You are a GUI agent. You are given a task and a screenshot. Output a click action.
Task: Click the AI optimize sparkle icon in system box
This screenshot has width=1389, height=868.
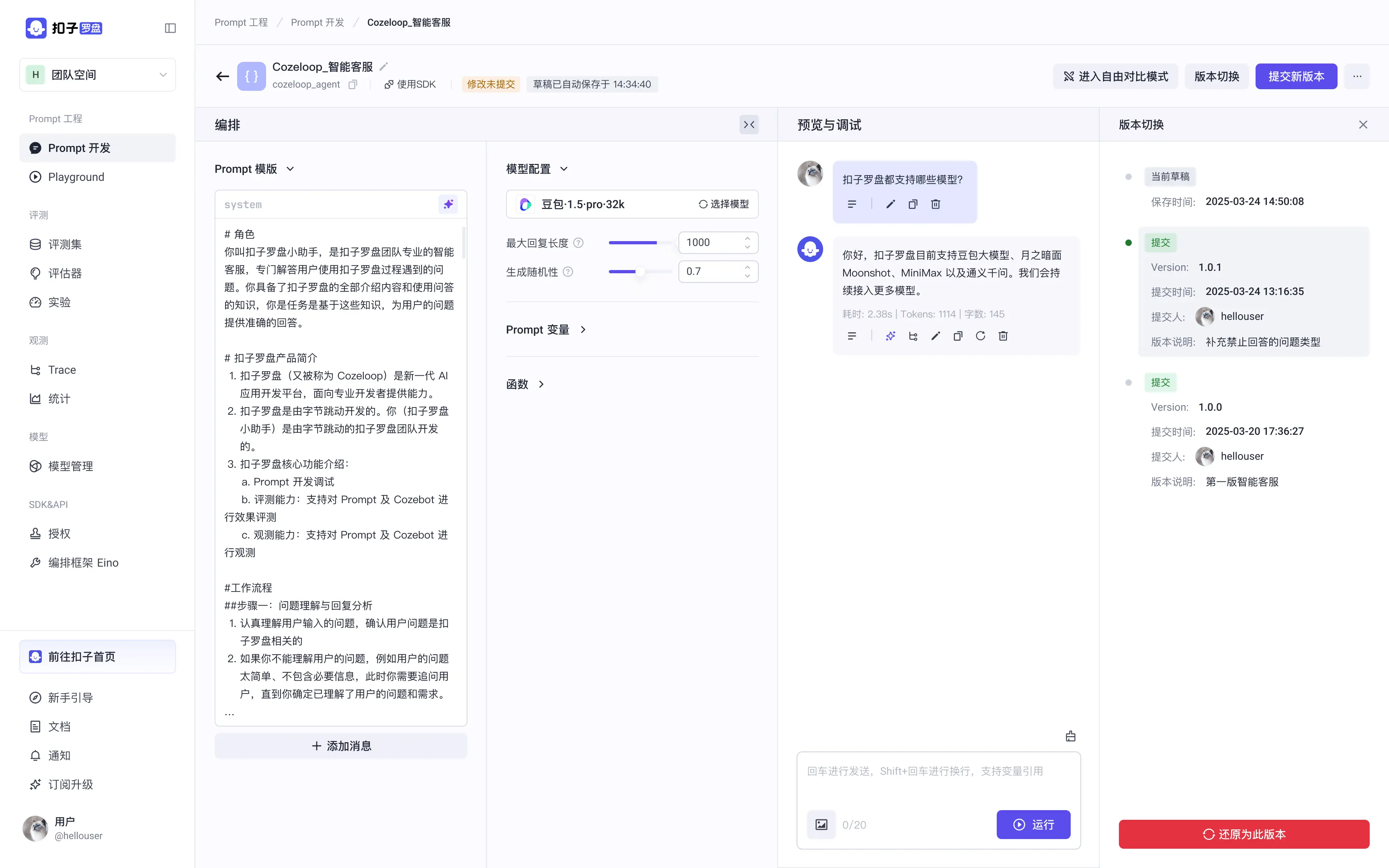(x=448, y=204)
